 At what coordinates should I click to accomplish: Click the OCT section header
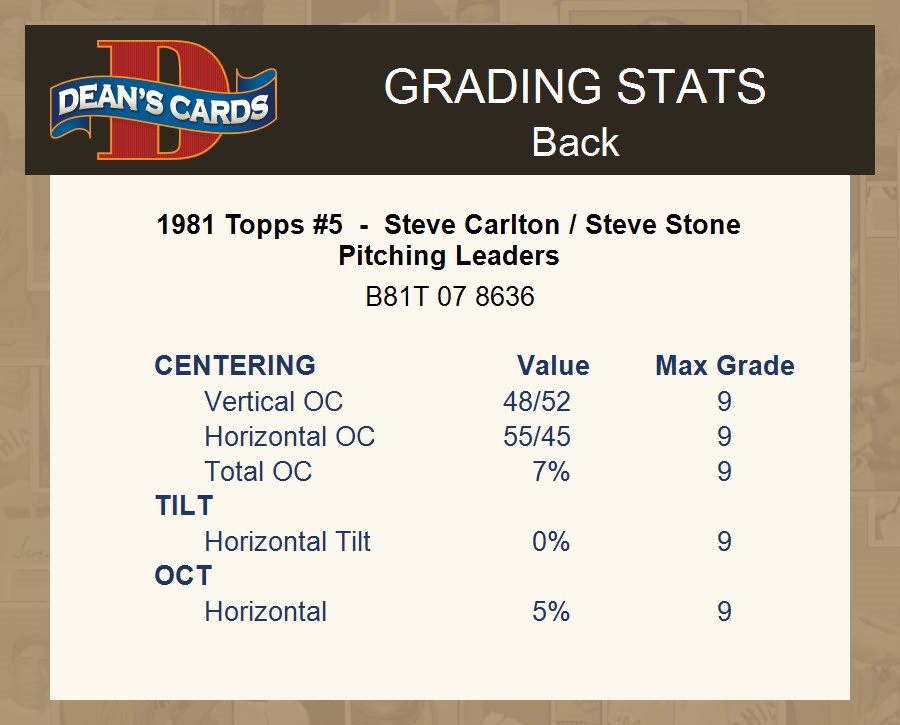tap(183, 576)
